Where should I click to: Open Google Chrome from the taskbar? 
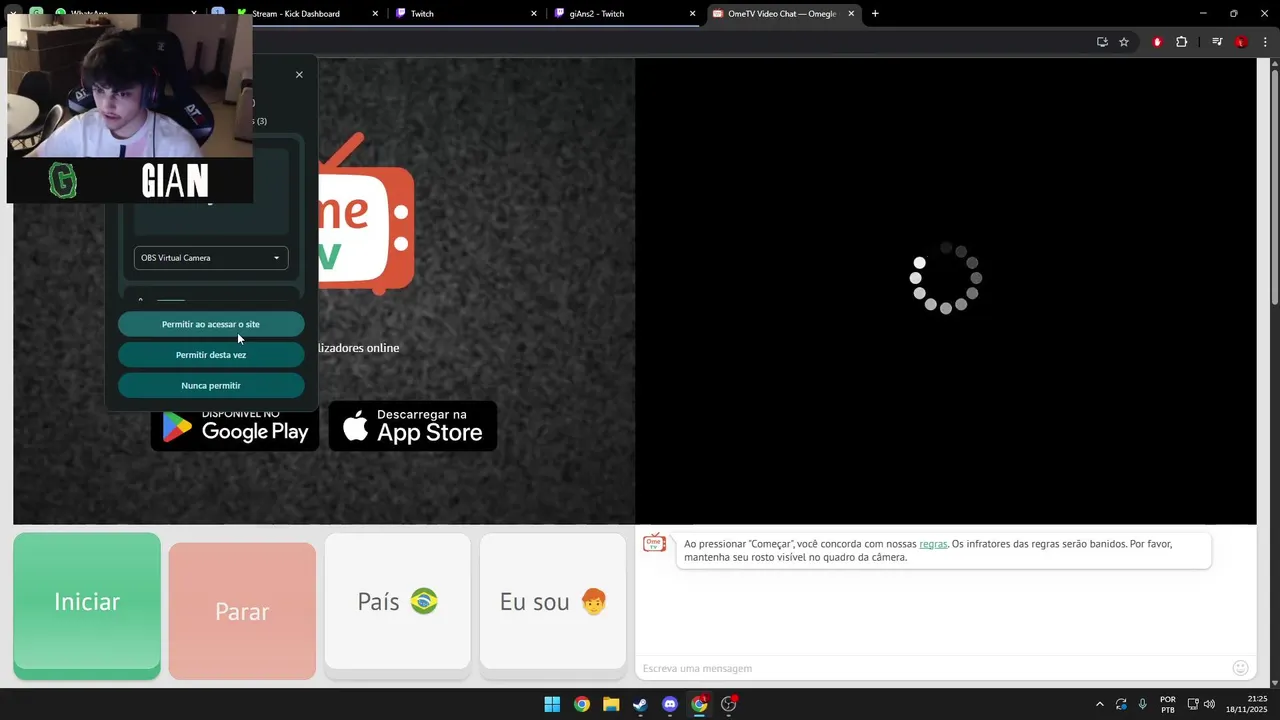coord(582,704)
